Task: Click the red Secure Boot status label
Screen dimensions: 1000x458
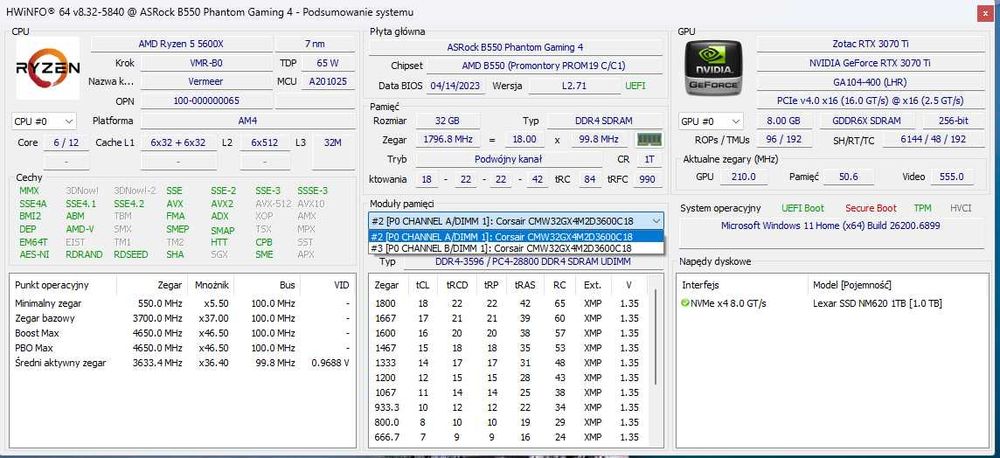Action: tap(871, 208)
